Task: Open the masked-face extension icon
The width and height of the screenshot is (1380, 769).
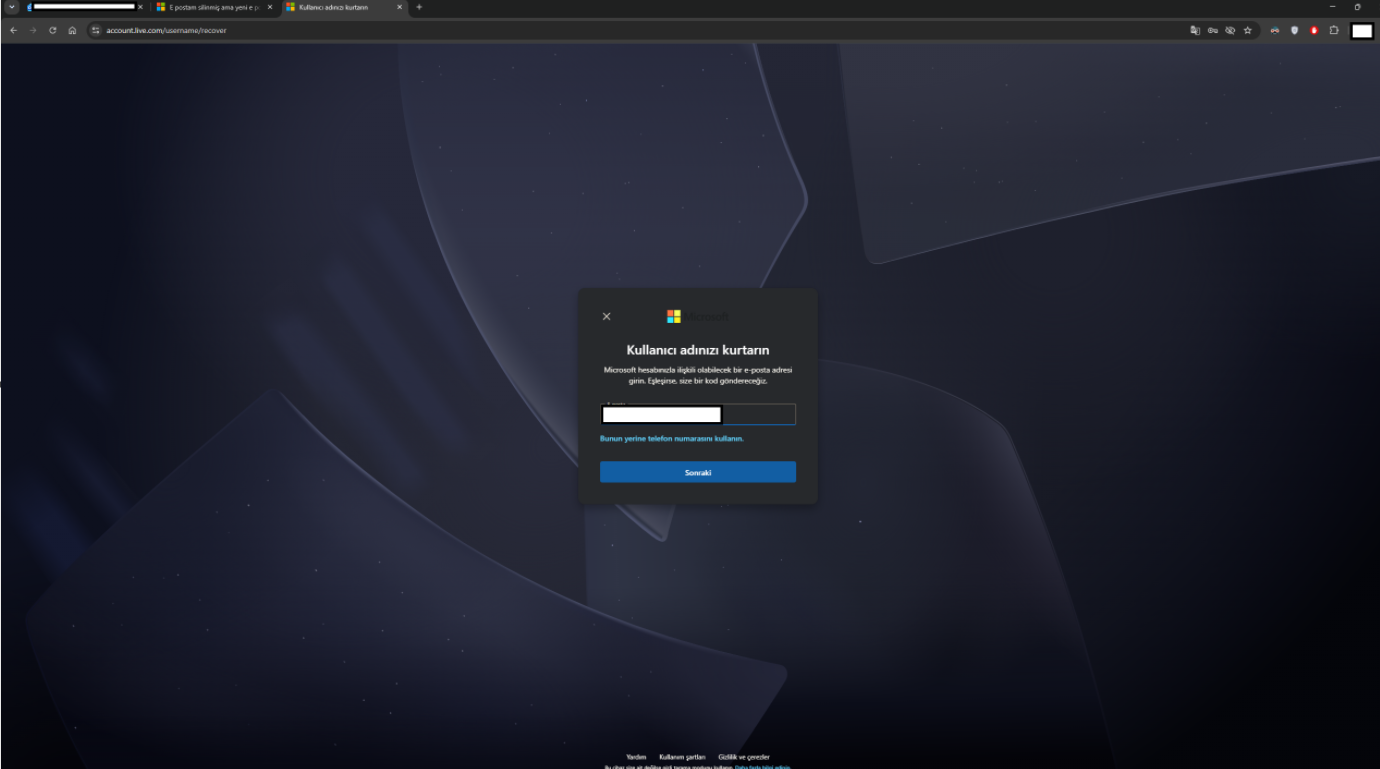Action: coord(1275,30)
